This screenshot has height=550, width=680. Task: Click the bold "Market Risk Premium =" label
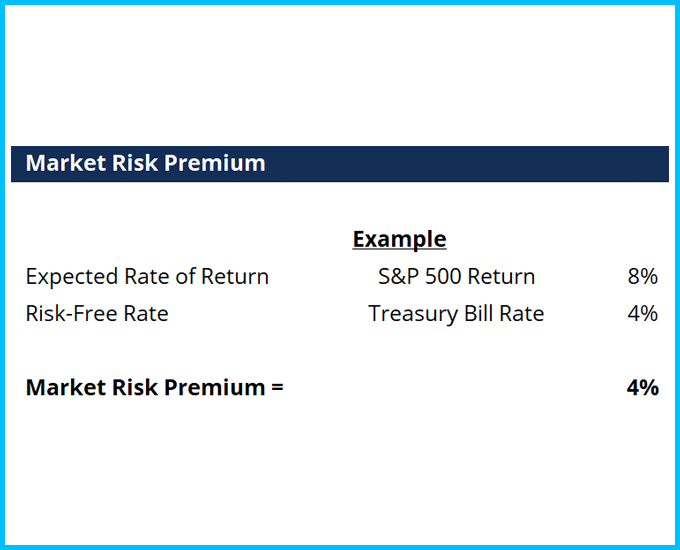coord(154,388)
